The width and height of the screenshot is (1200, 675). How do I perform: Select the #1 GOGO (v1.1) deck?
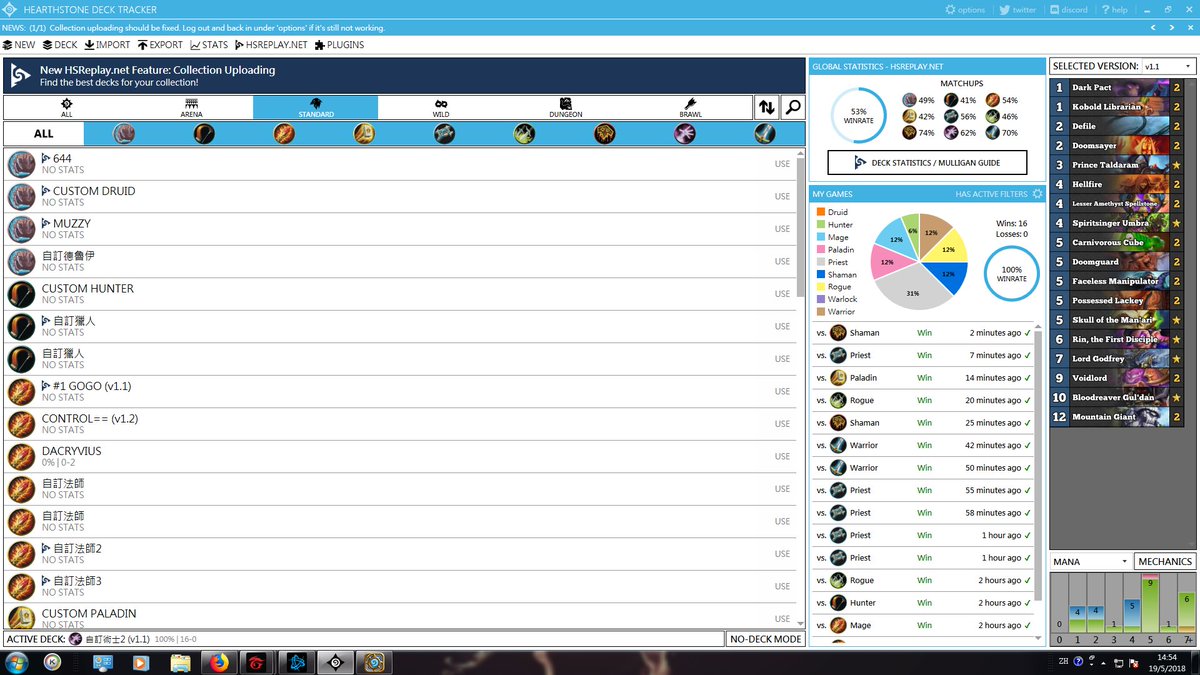point(400,391)
